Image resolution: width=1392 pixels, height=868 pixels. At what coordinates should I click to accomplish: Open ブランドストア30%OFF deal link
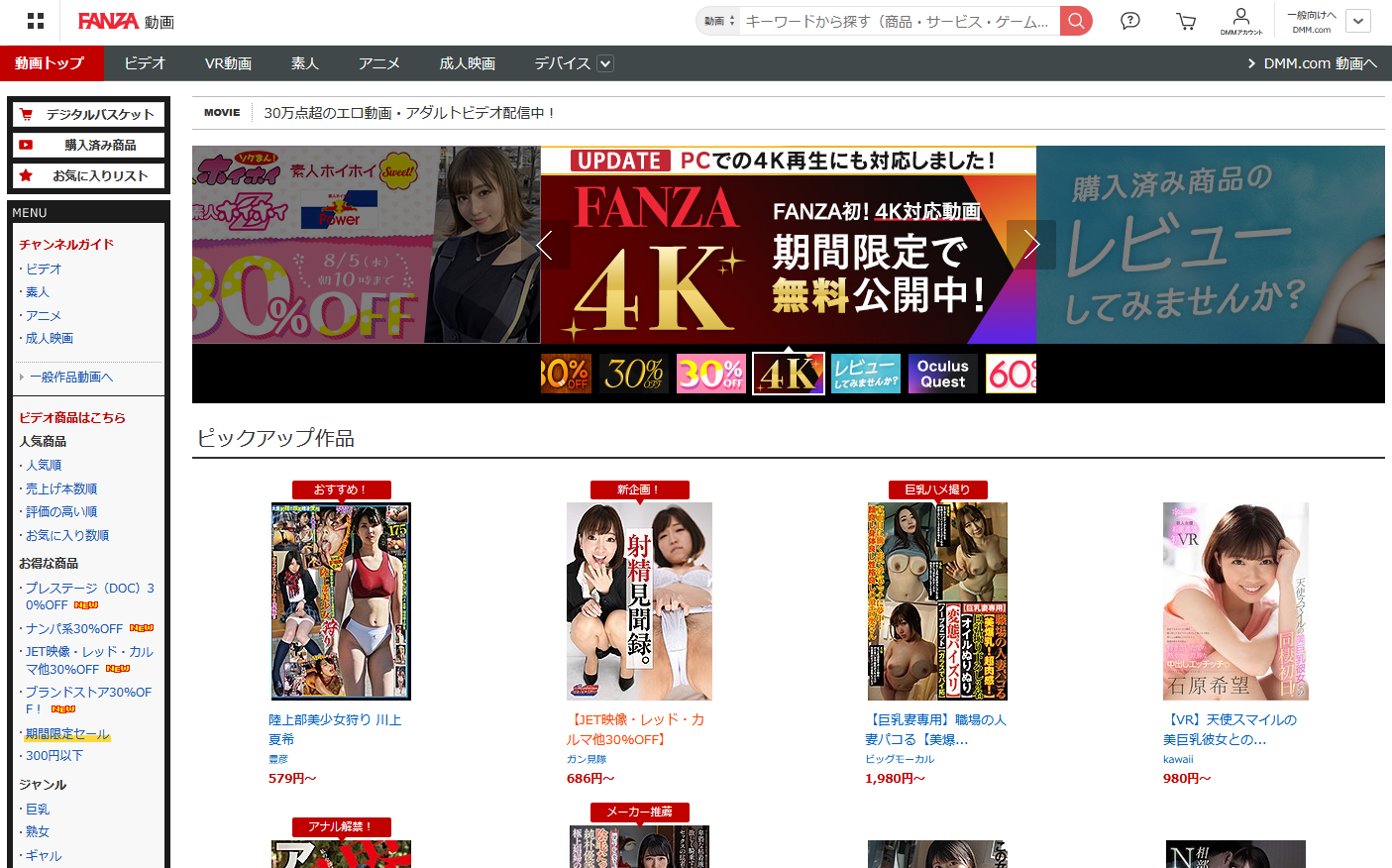point(89,701)
